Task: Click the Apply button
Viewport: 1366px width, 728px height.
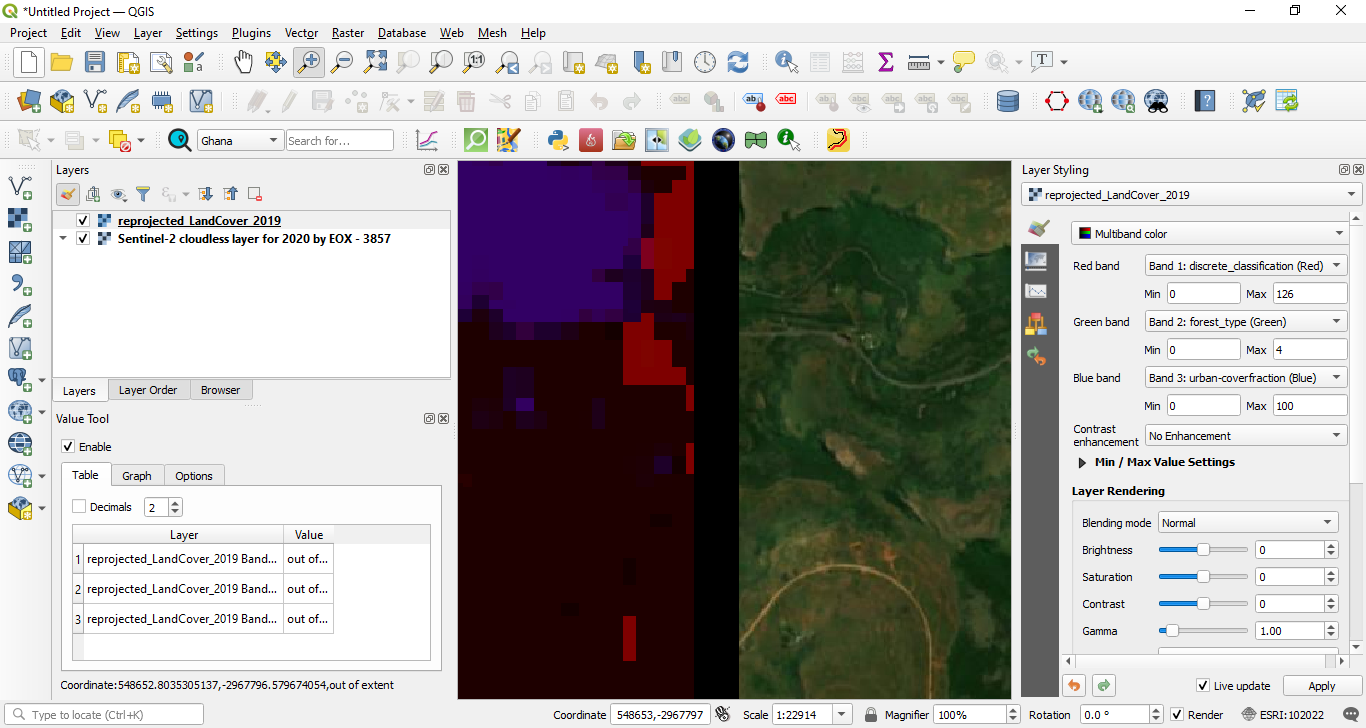Action: (x=1322, y=686)
